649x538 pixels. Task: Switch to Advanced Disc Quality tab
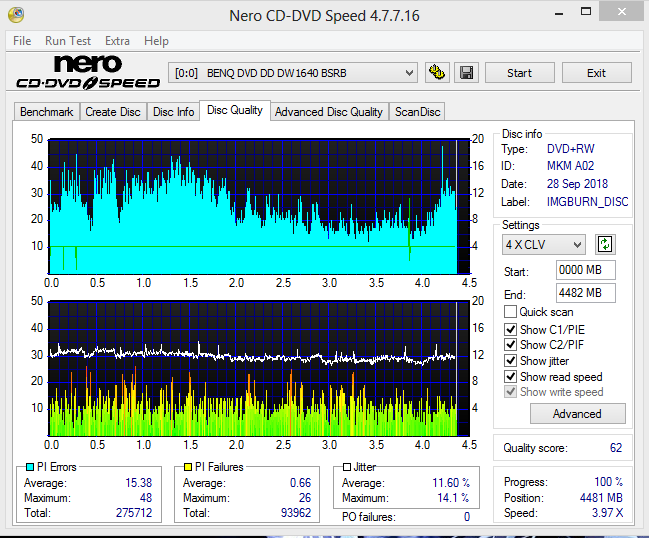click(x=329, y=112)
